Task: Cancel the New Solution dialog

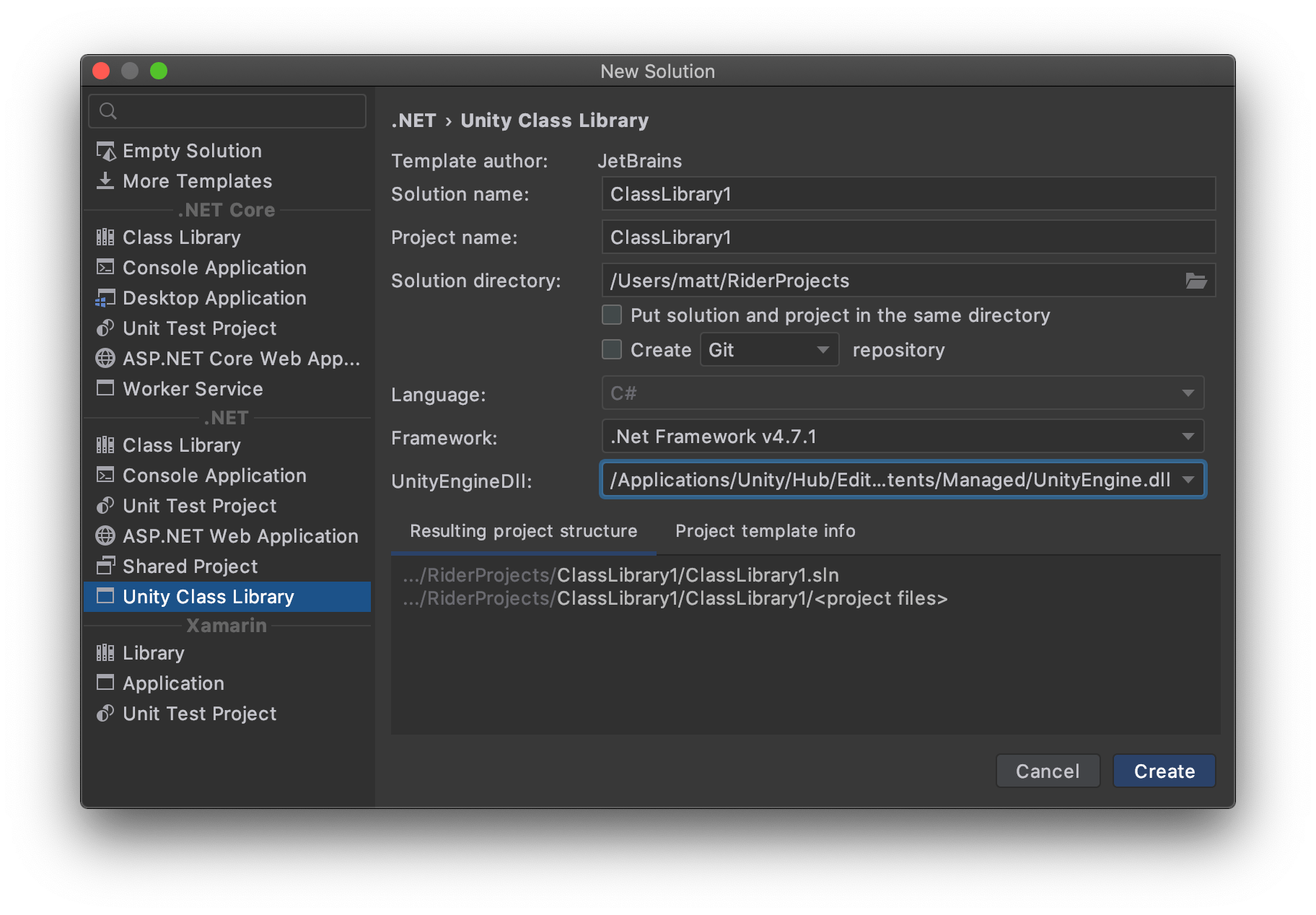Action: 1048,771
